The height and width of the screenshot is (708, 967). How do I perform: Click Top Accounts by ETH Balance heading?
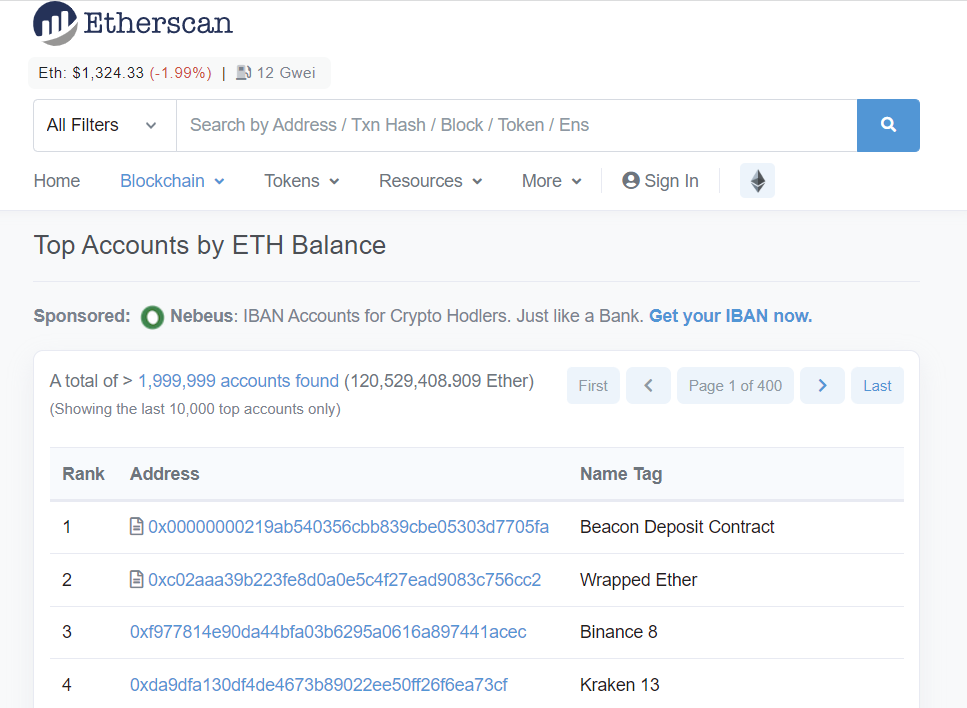pos(210,245)
